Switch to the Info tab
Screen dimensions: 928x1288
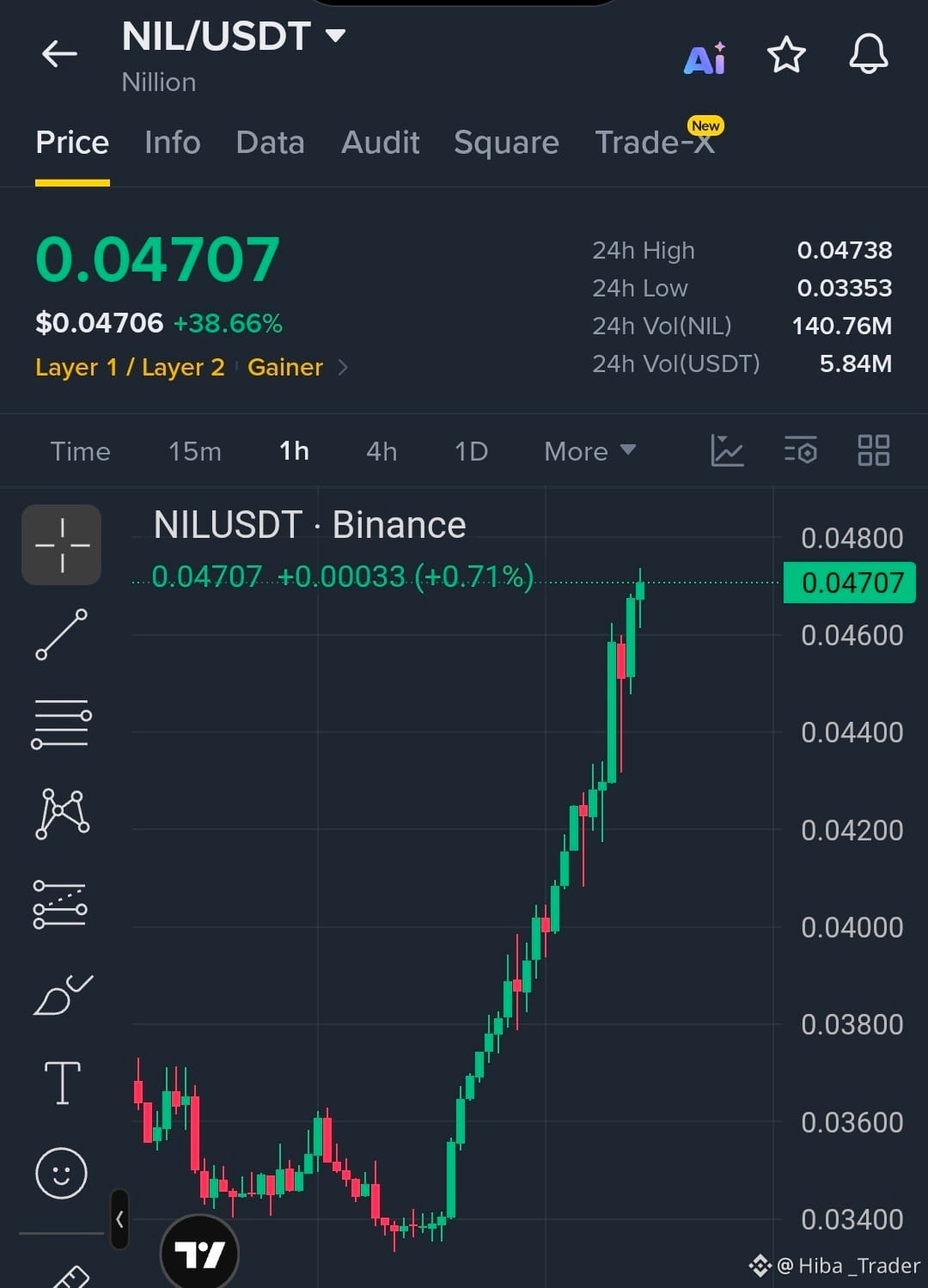point(173,143)
